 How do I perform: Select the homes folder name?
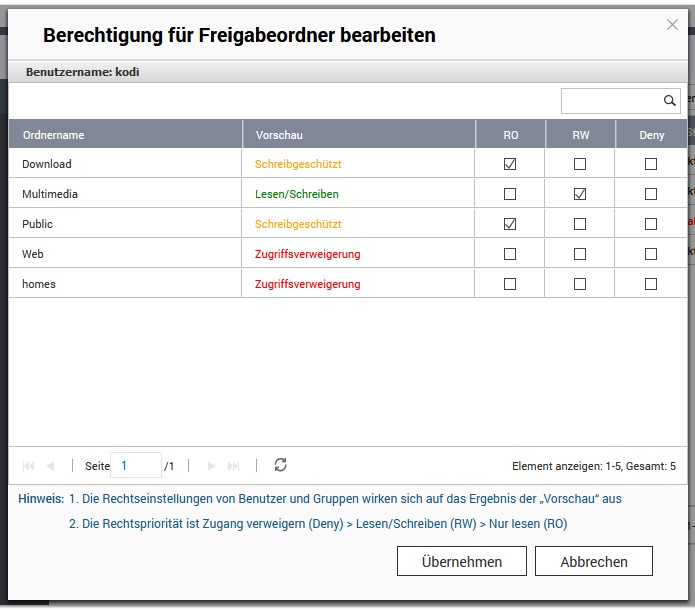point(39,284)
